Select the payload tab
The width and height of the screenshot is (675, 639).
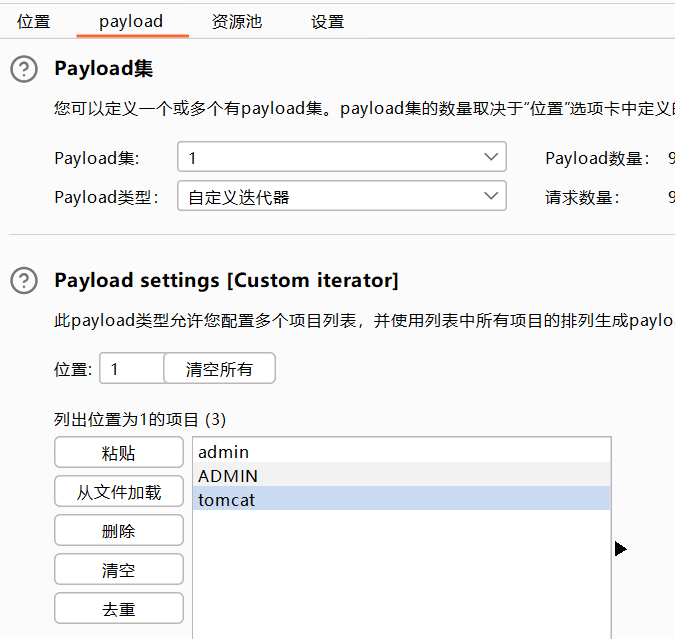[x=131, y=21]
